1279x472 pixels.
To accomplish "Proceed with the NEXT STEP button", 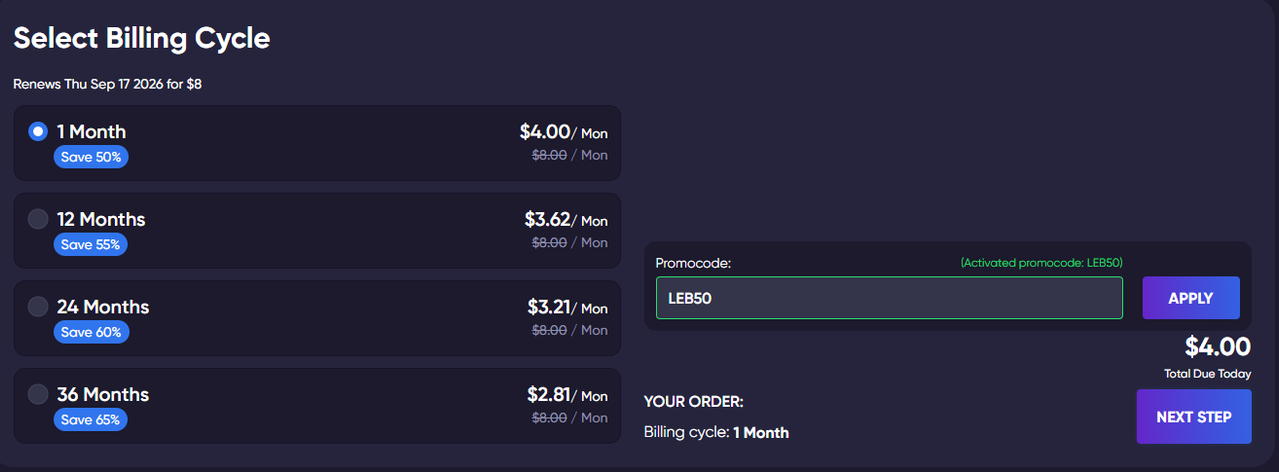I will (1194, 417).
